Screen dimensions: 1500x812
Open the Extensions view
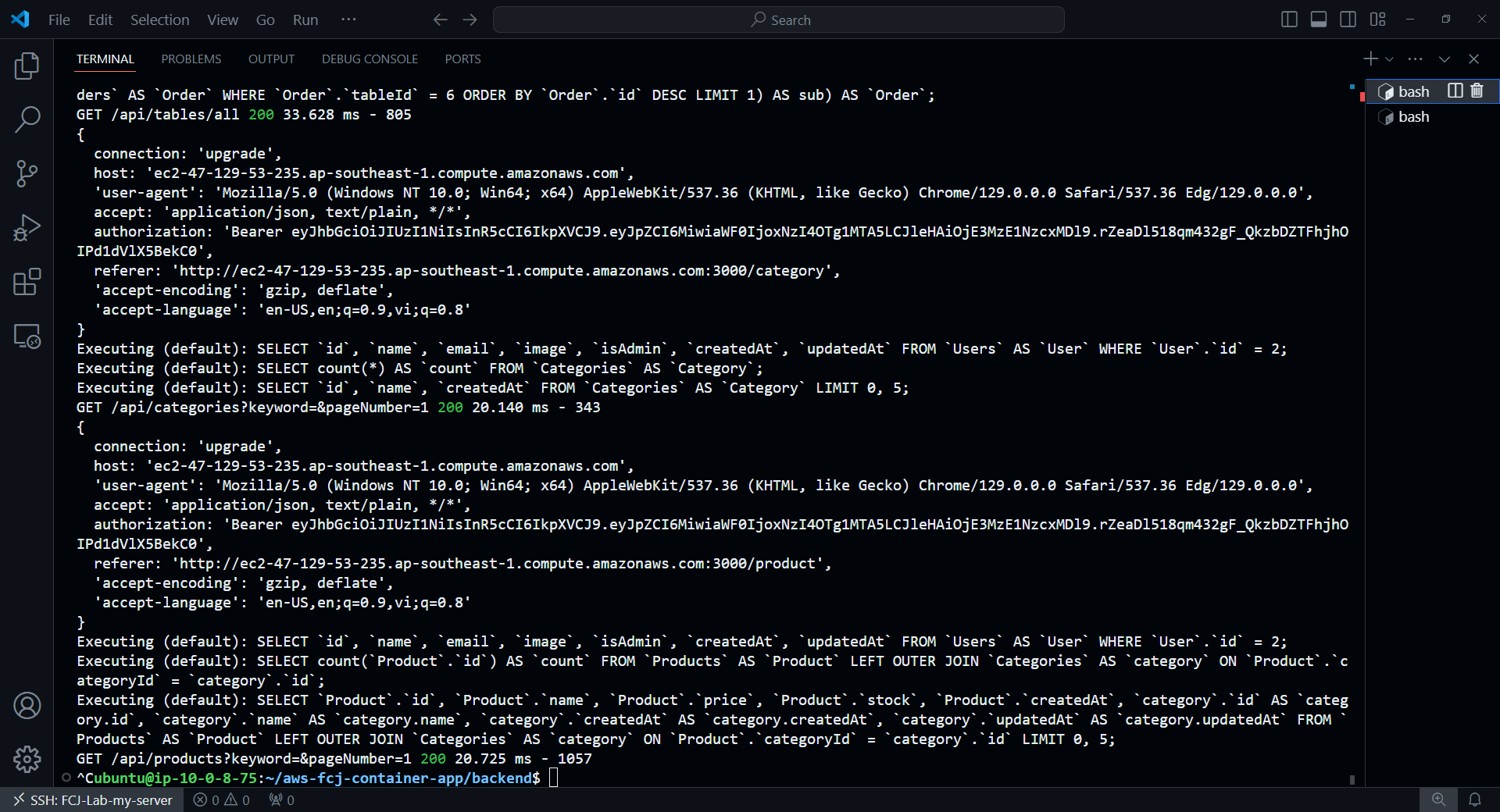point(27,282)
